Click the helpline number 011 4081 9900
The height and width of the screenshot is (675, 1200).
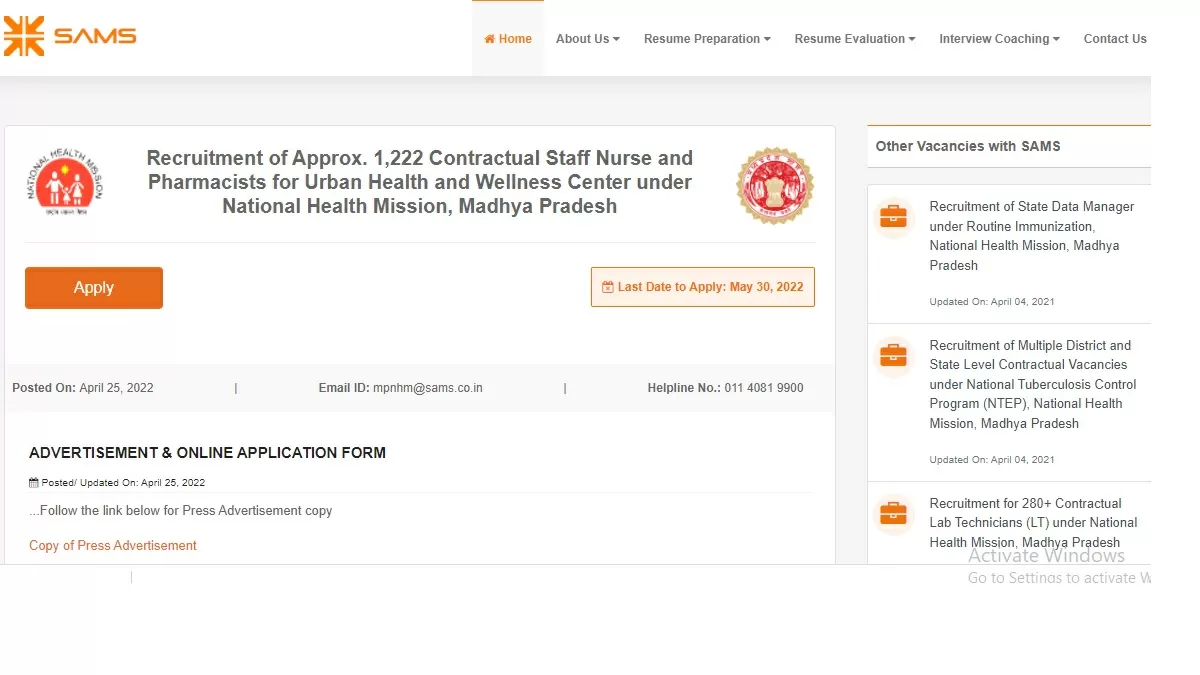[x=764, y=388]
